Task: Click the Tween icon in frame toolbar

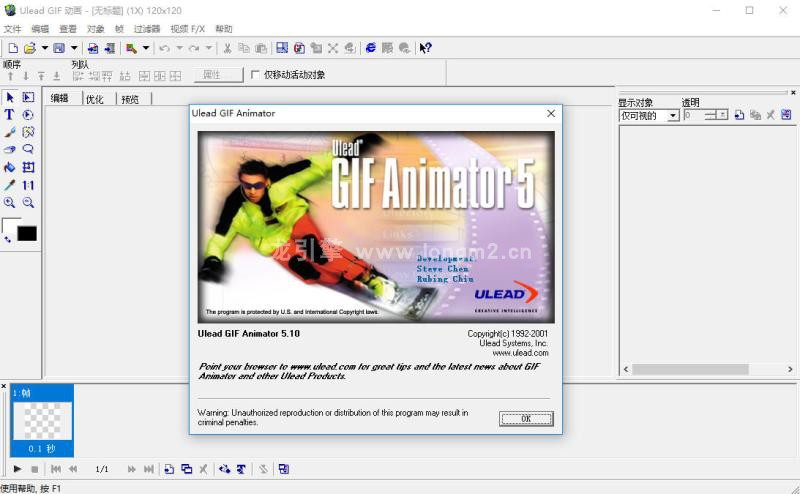Action: pyautogui.click(x=224, y=469)
